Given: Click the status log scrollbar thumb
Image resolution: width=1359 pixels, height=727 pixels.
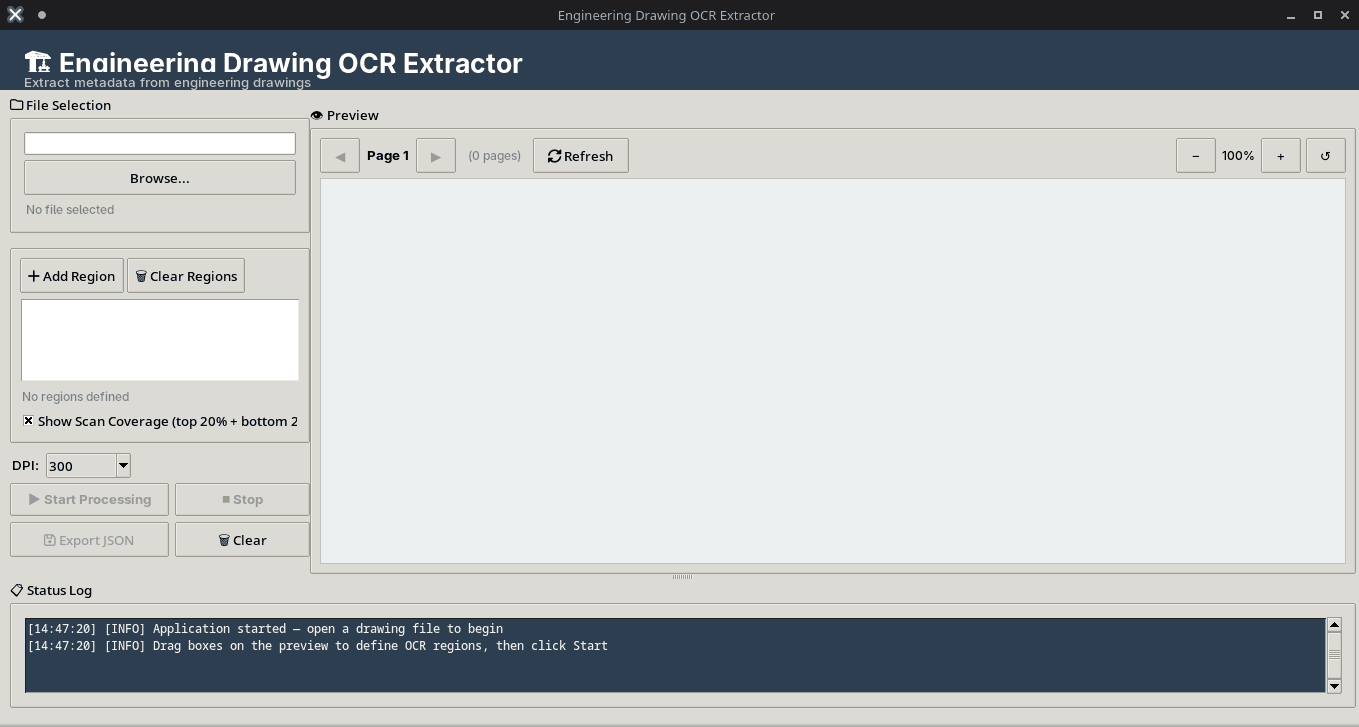Looking at the screenshot, I should 1334,655.
